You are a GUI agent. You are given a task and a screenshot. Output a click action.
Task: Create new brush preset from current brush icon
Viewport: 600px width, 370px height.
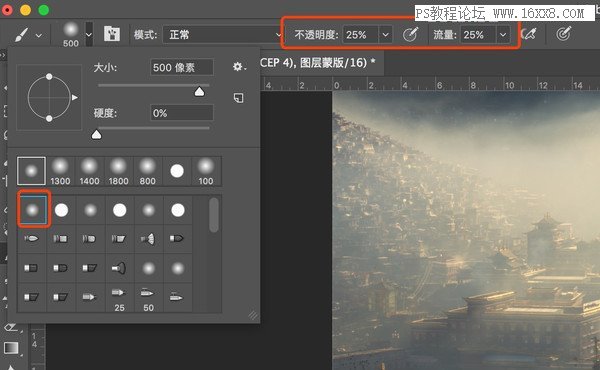tap(238, 98)
